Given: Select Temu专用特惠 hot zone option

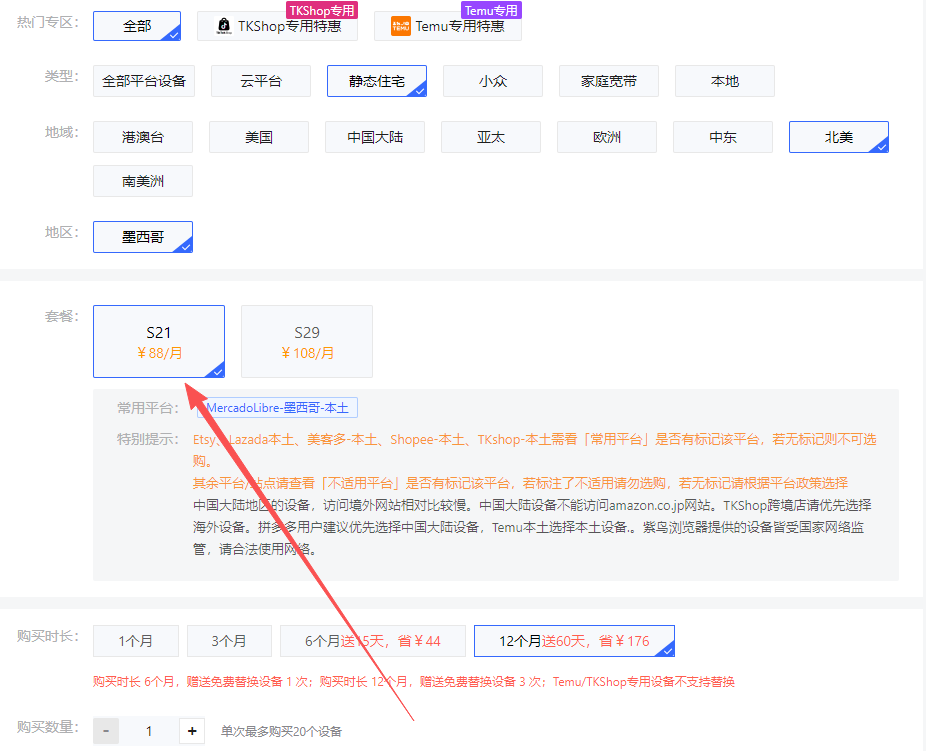Looking at the screenshot, I should tap(447, 27).
